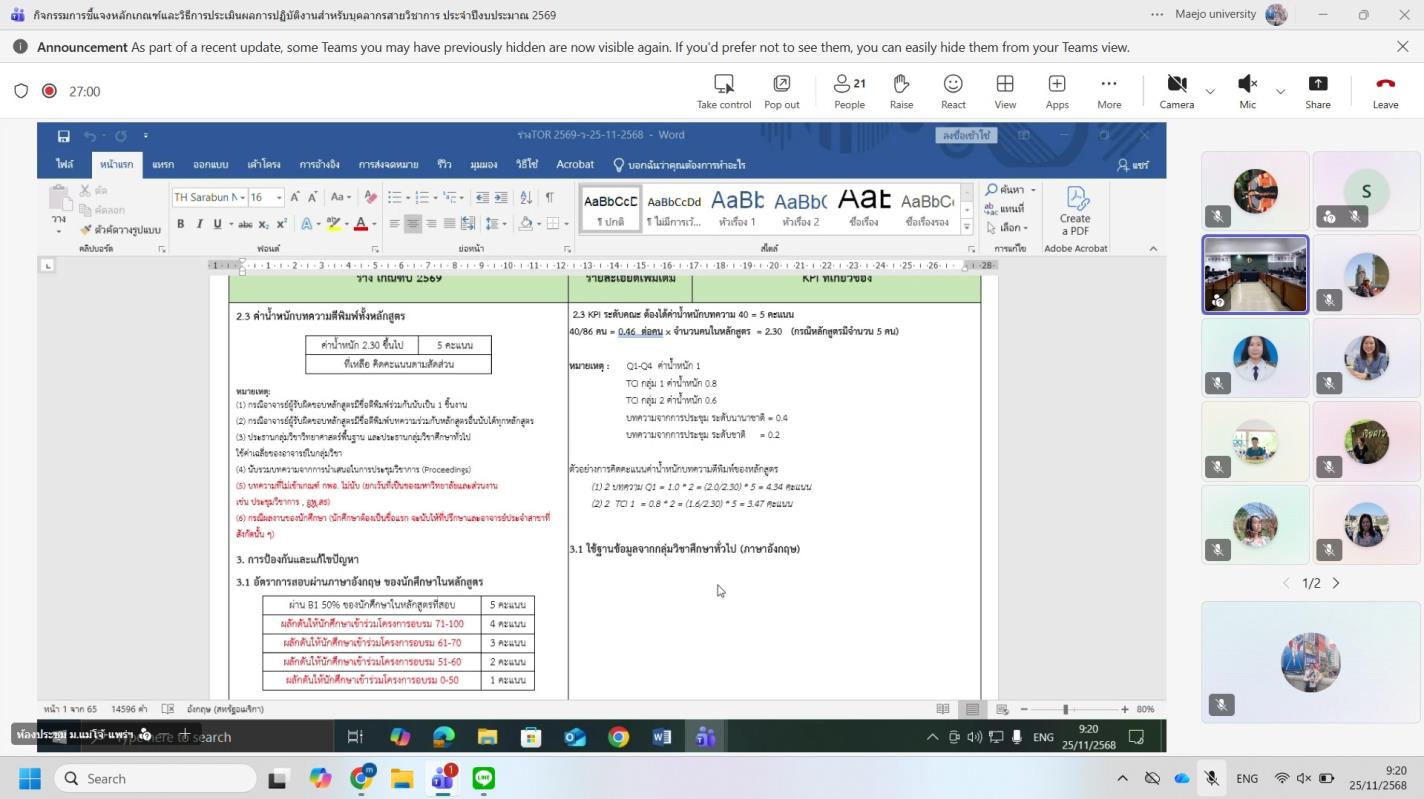Viewport: 1424px width, 799px height.
Task: Click the Windows taskbar Search box
Action: tap(155, 778)
